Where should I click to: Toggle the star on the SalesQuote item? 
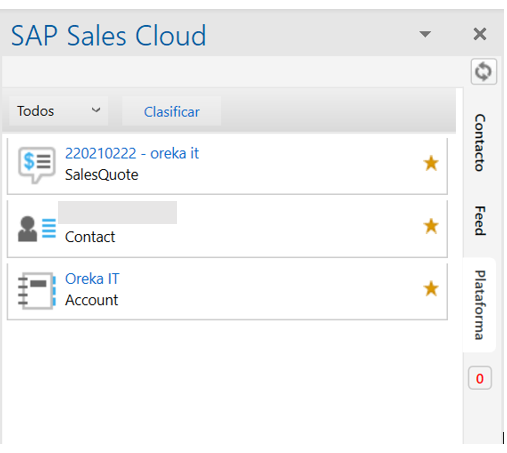point(431,163)
